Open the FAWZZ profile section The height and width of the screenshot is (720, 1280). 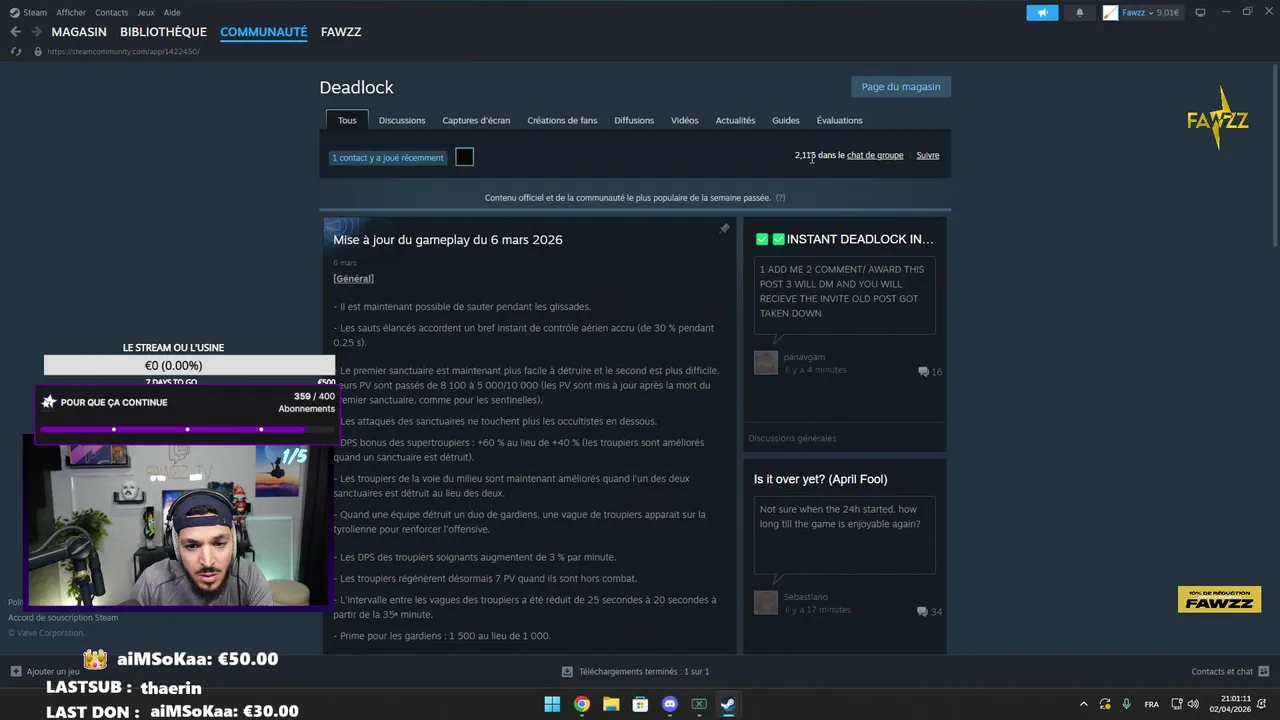(341, 32)
